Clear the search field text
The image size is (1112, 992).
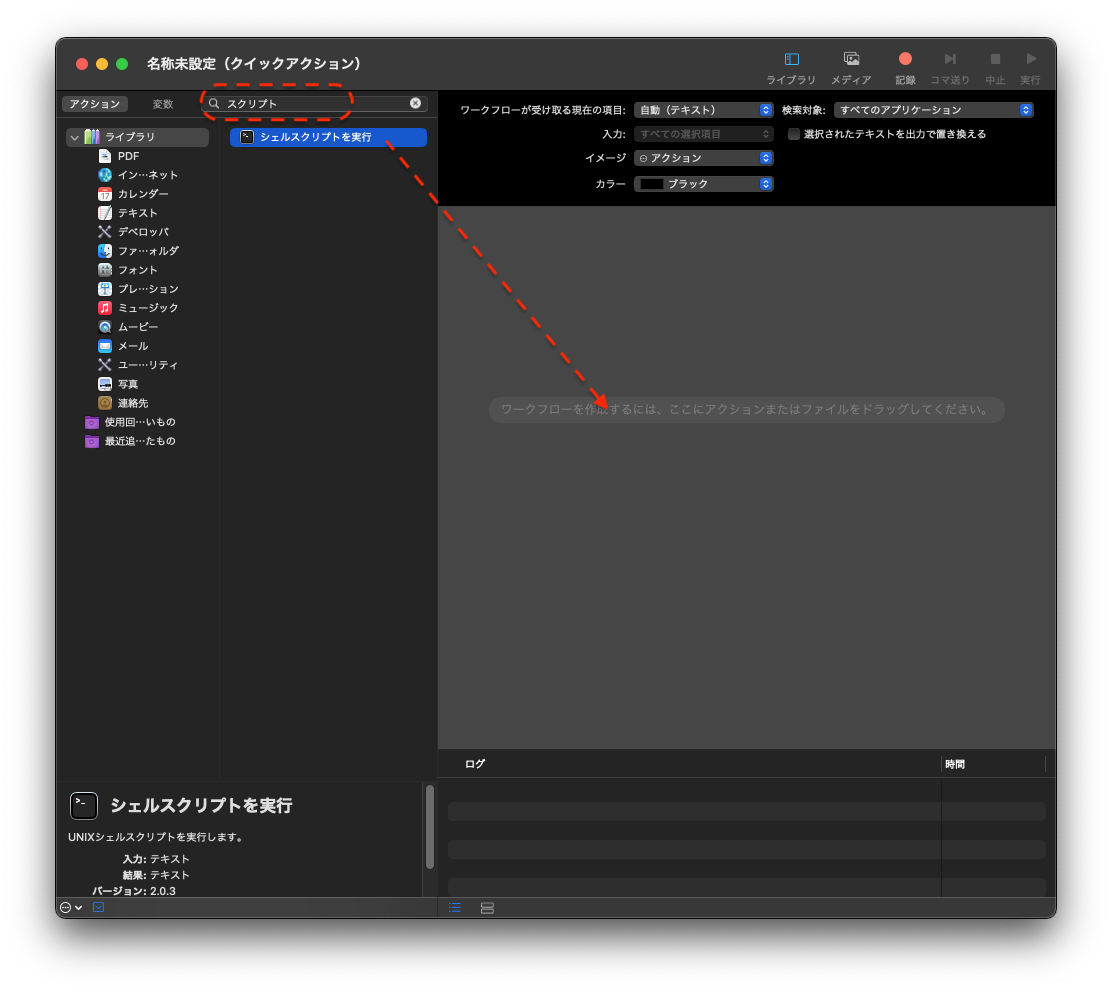click(416, 104)
